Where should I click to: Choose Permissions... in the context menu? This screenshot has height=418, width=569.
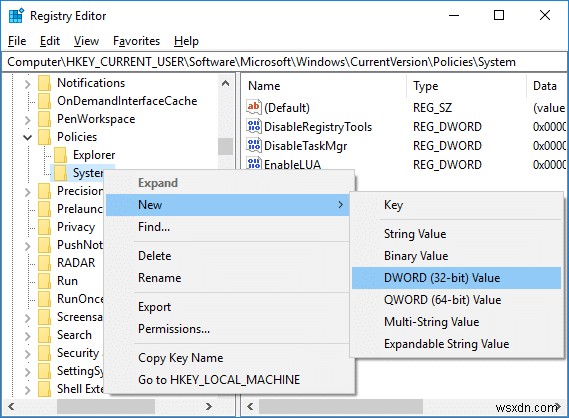227,329
